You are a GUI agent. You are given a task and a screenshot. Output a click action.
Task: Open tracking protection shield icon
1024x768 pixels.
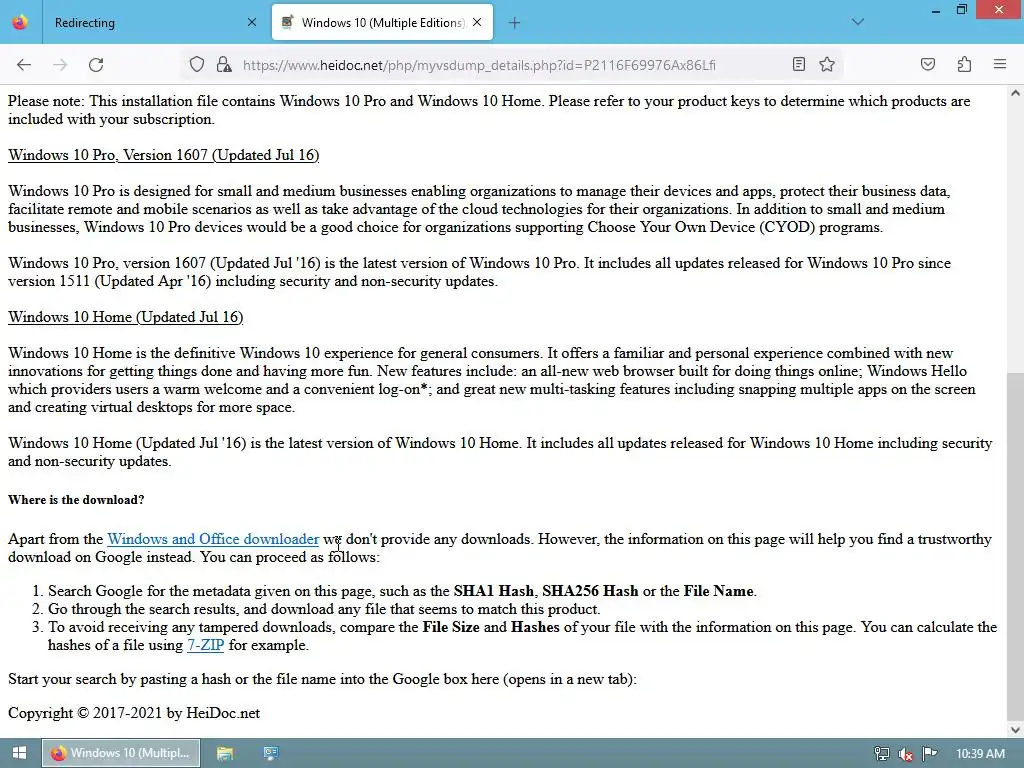pos(197,65)
